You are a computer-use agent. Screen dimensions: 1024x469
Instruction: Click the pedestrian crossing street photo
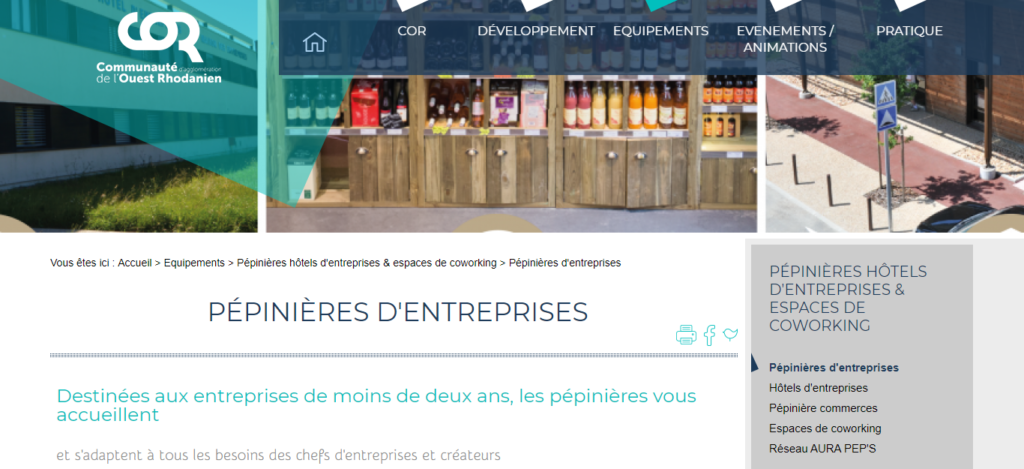point(895,154)
